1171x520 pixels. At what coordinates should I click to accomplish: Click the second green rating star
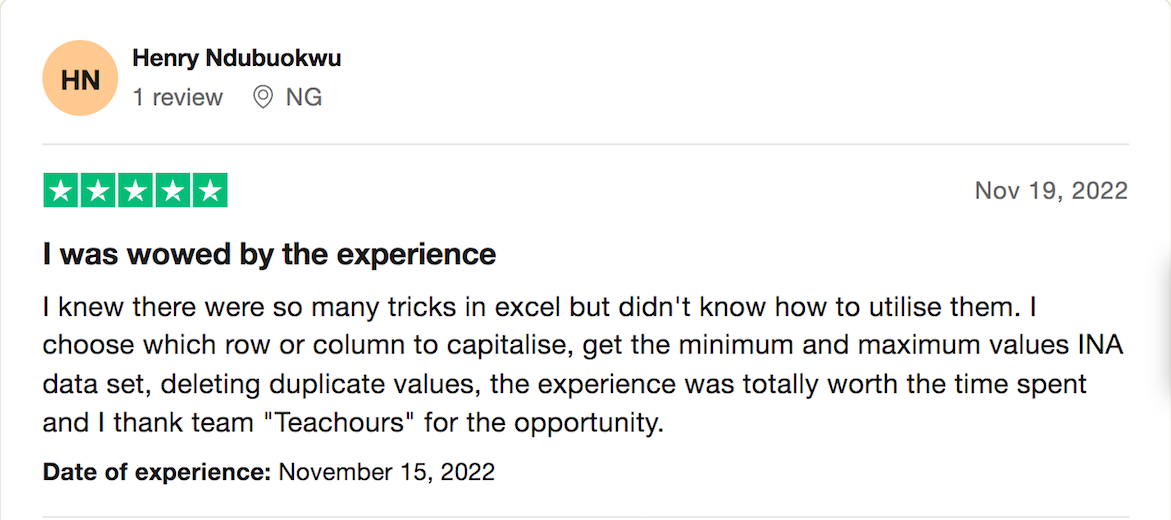tap(99, 191)
